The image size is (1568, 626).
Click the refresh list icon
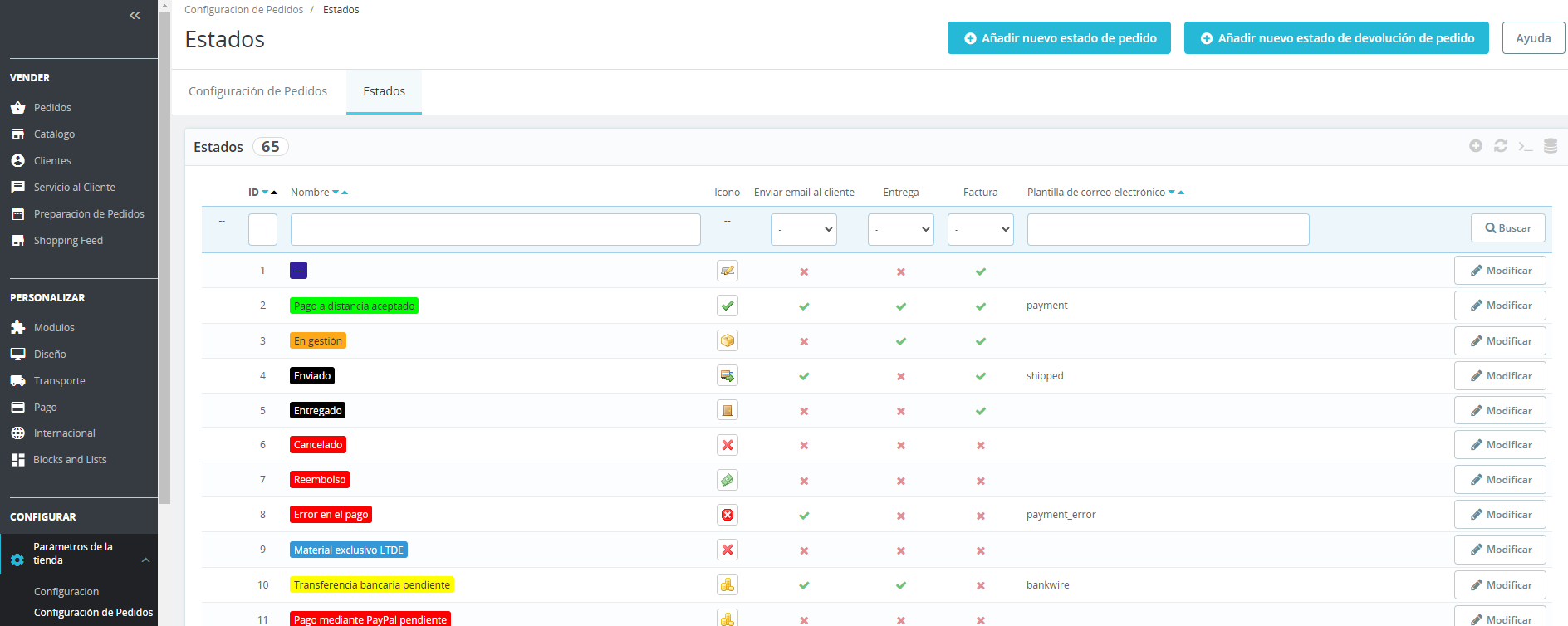tap(1501, 146)
